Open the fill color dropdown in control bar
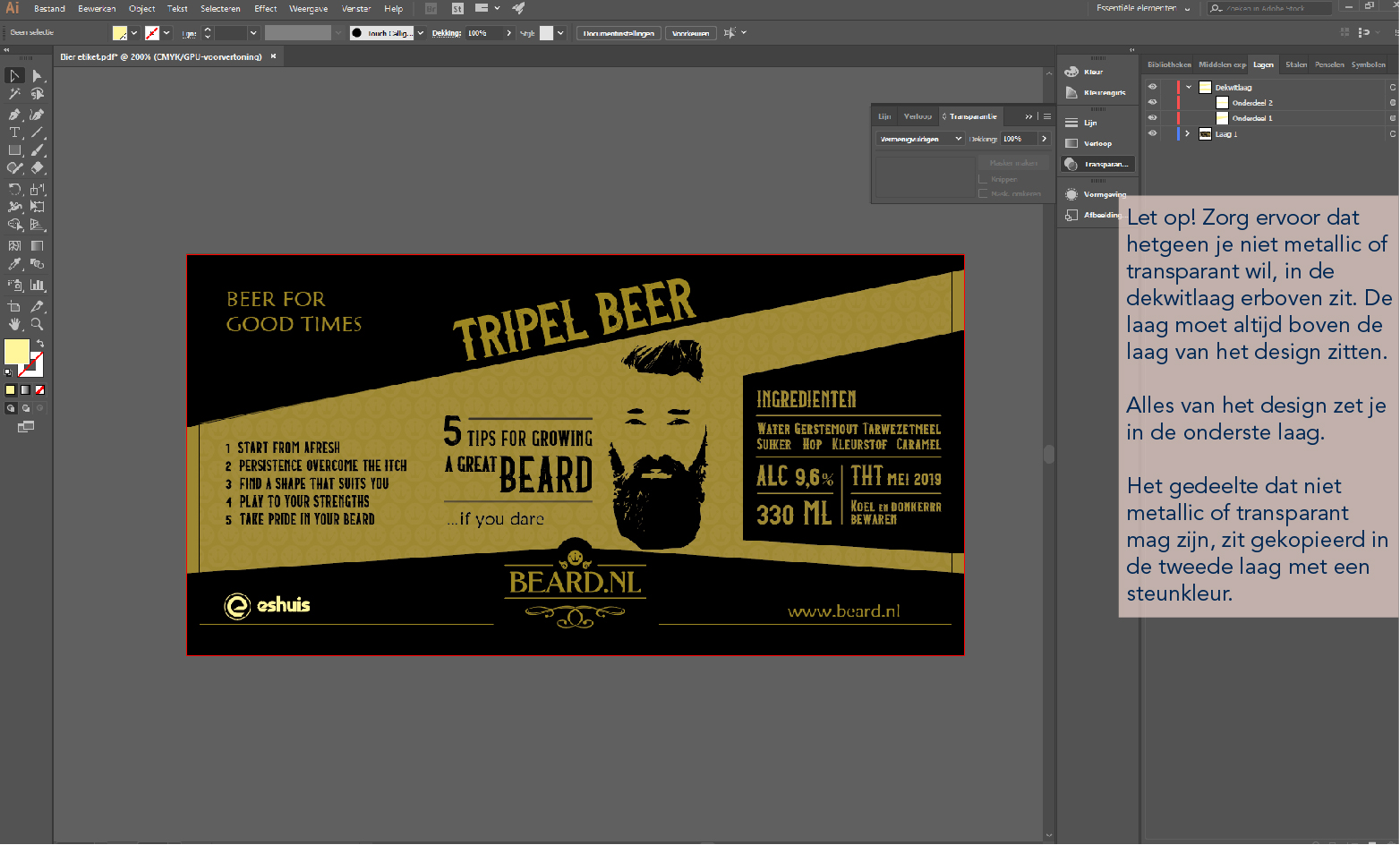This screenshot has height=845, width=1400. pyautogui.click(x=134, y=33)
